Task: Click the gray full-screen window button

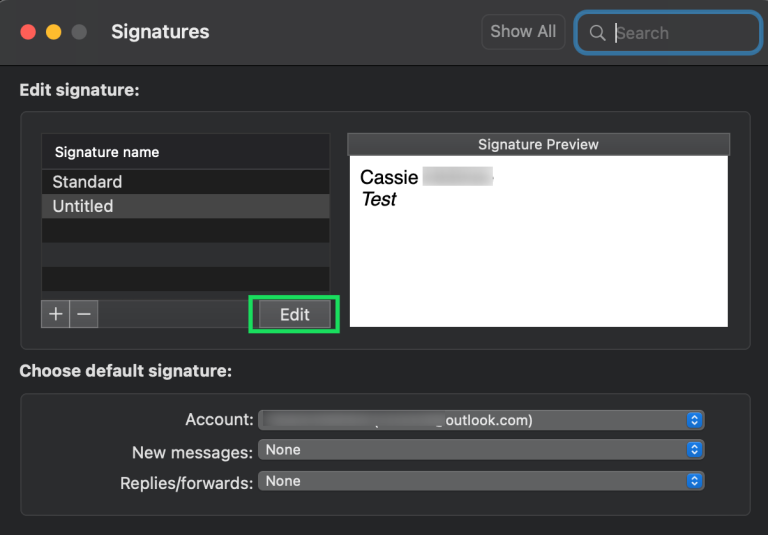Action: click(x=79, y=32)
